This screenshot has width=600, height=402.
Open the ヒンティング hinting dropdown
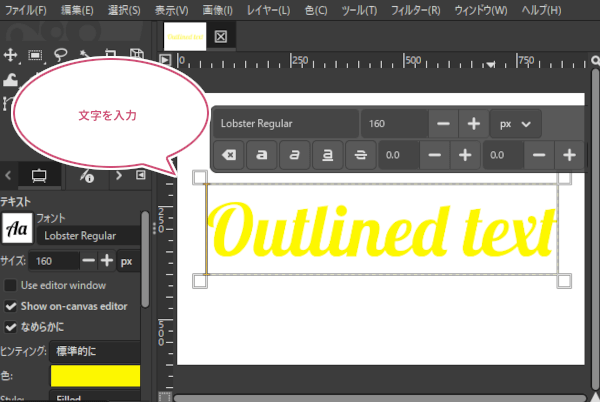(x=93, y=351)
